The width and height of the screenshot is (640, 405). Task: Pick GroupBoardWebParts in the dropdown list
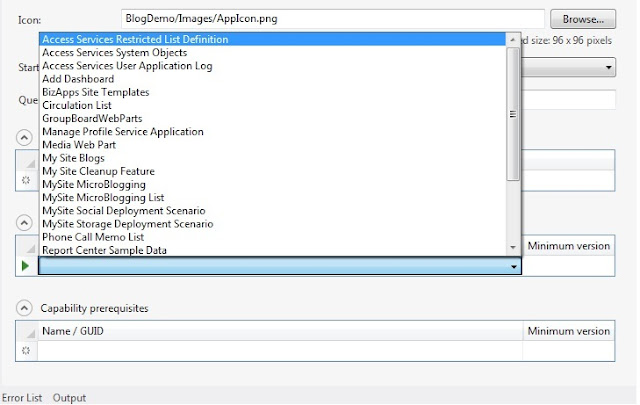[x=273, y=118]
